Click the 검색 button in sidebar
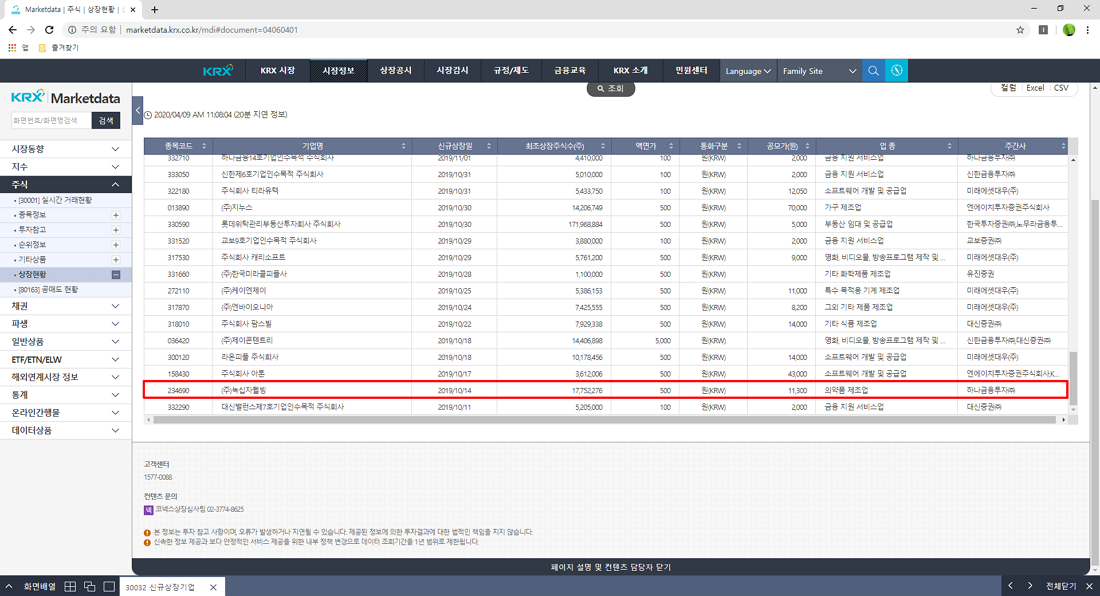This screenshot has height=596, width=1100. pos(106,121)
